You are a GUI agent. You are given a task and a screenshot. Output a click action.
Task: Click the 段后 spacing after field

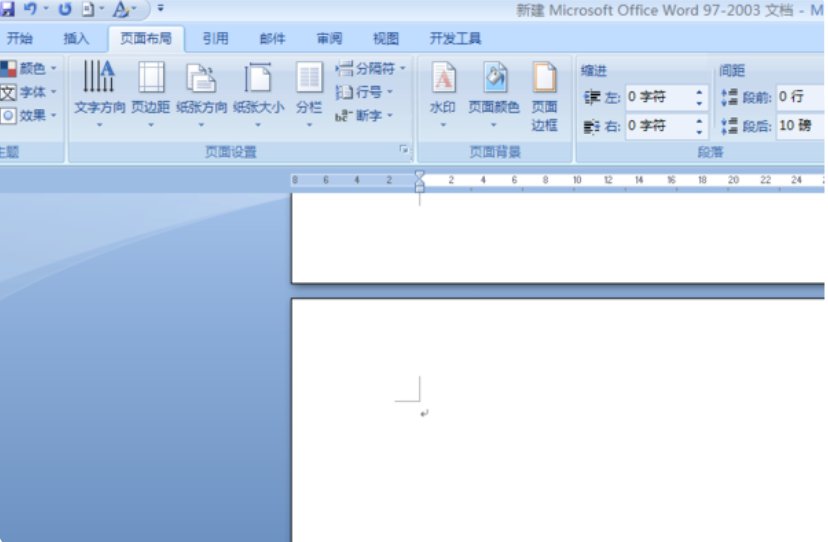[x=801, y=126]
